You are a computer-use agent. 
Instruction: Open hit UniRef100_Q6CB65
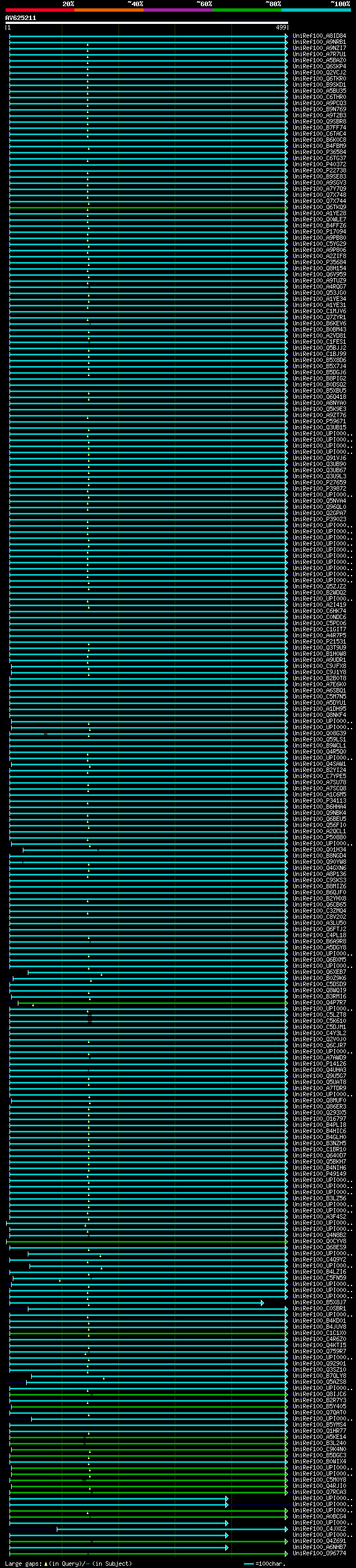pos(319,904)
